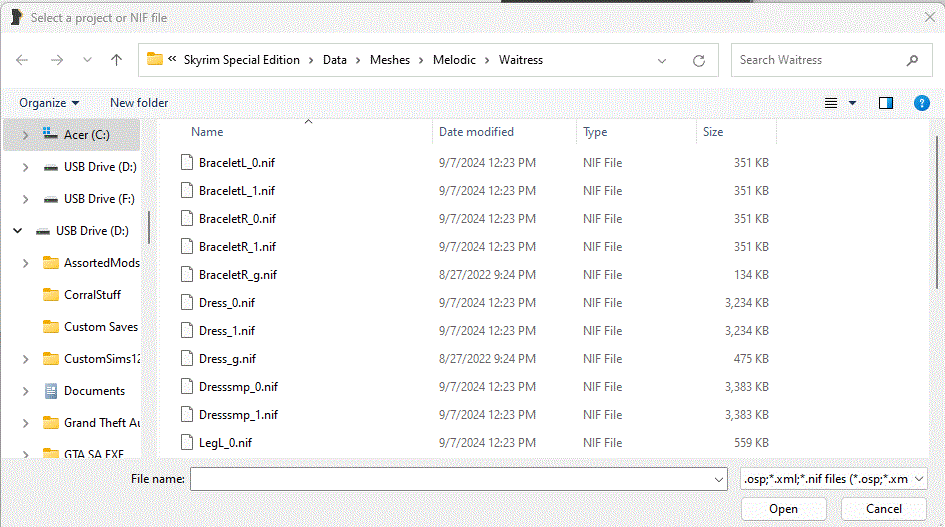Navigate to Meshes breadcrumb
Viewport: 945px width, 527px height.
pyautogui.click(x=389, y=60)
